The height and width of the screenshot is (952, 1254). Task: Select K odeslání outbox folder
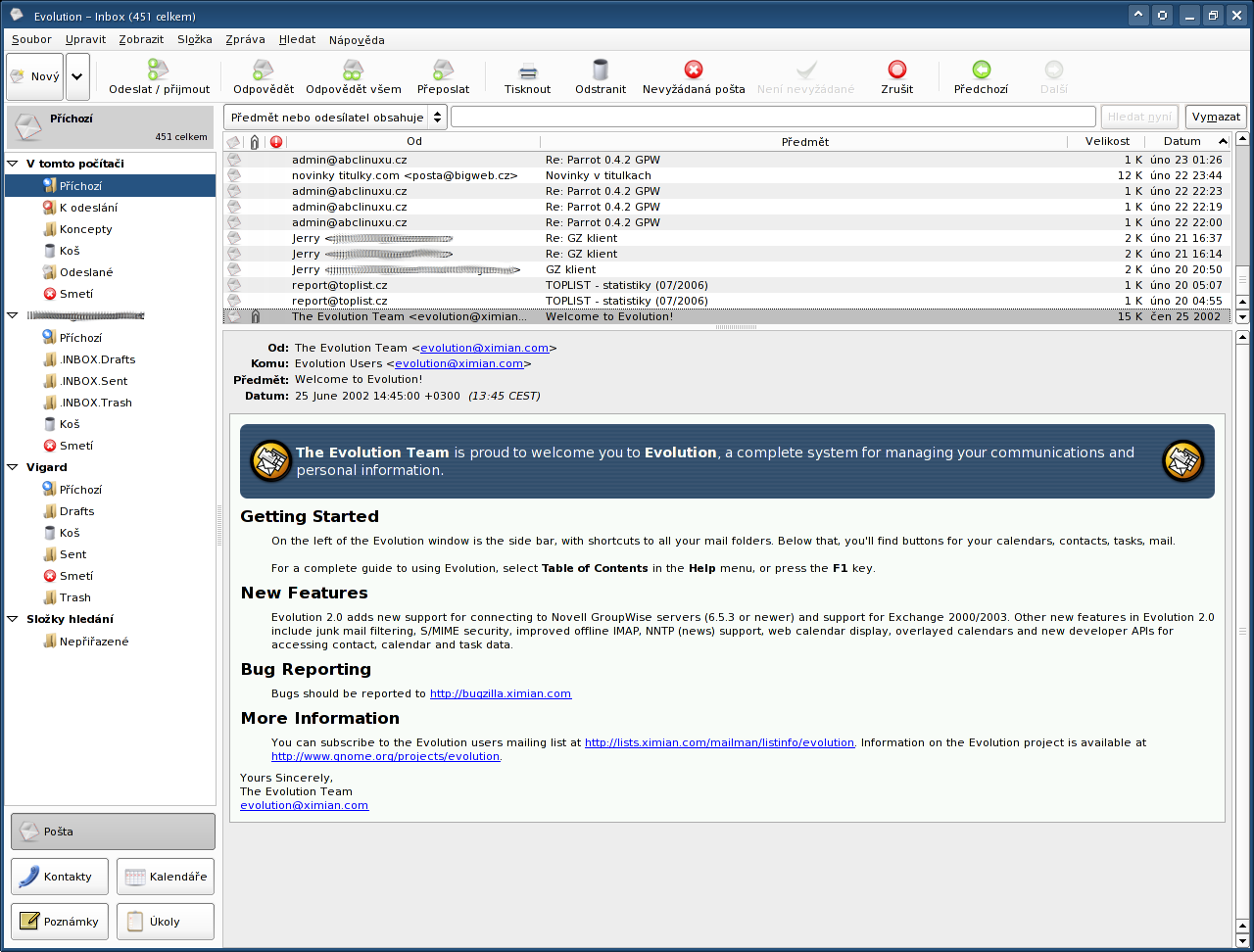pyautogui.click(x=89, y=208)
